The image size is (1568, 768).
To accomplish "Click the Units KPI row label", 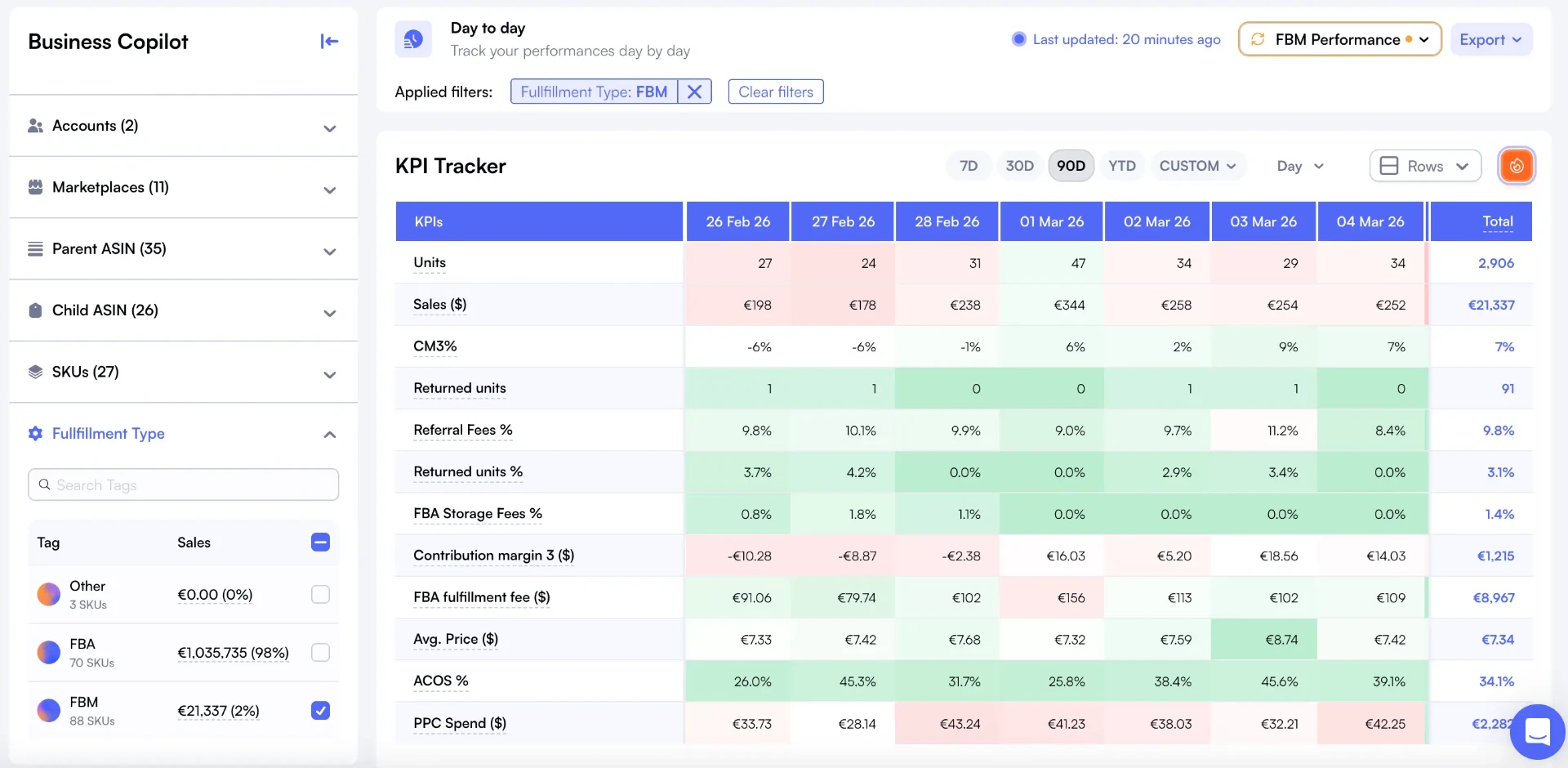I will (x=430, y=262).
